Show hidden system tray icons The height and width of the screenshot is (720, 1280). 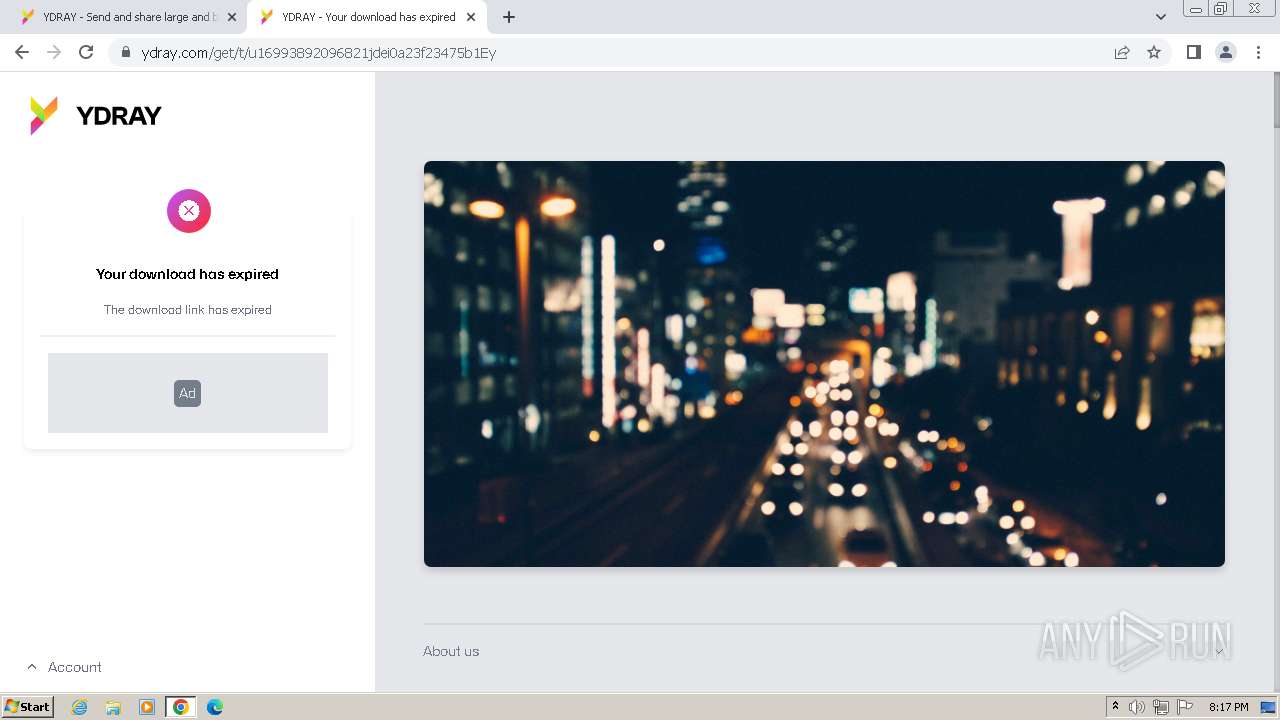1115,707
